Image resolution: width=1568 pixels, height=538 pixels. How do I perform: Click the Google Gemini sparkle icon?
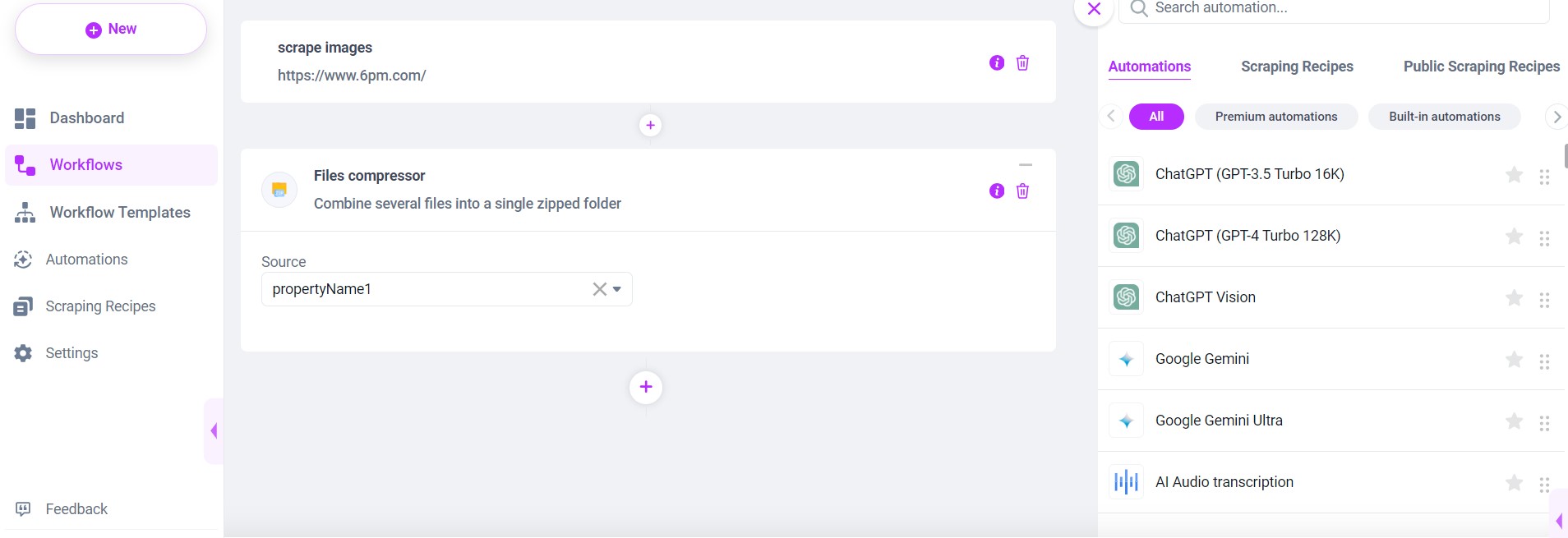[1125, 359]
